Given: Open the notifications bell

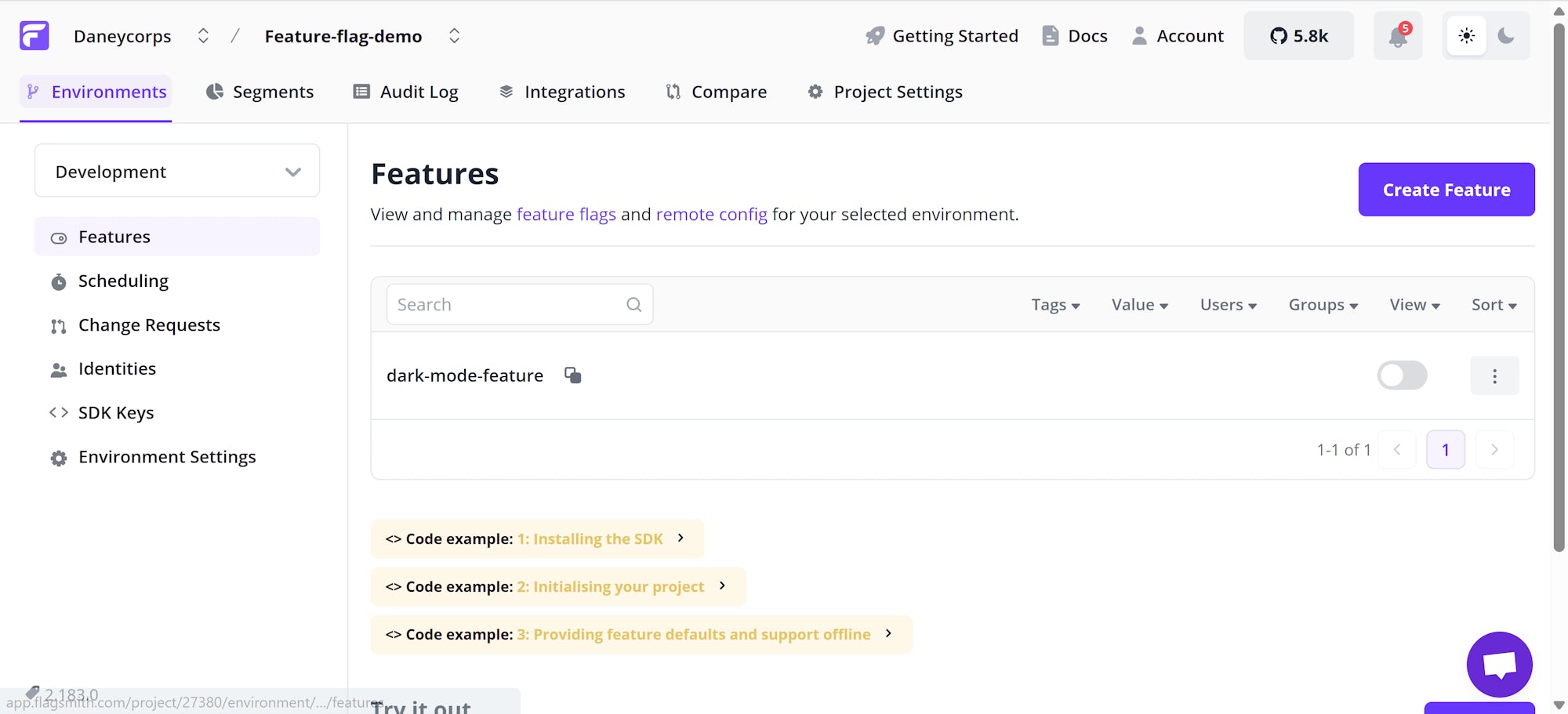Looking at the screenshot, I should tap(1397, 36).
